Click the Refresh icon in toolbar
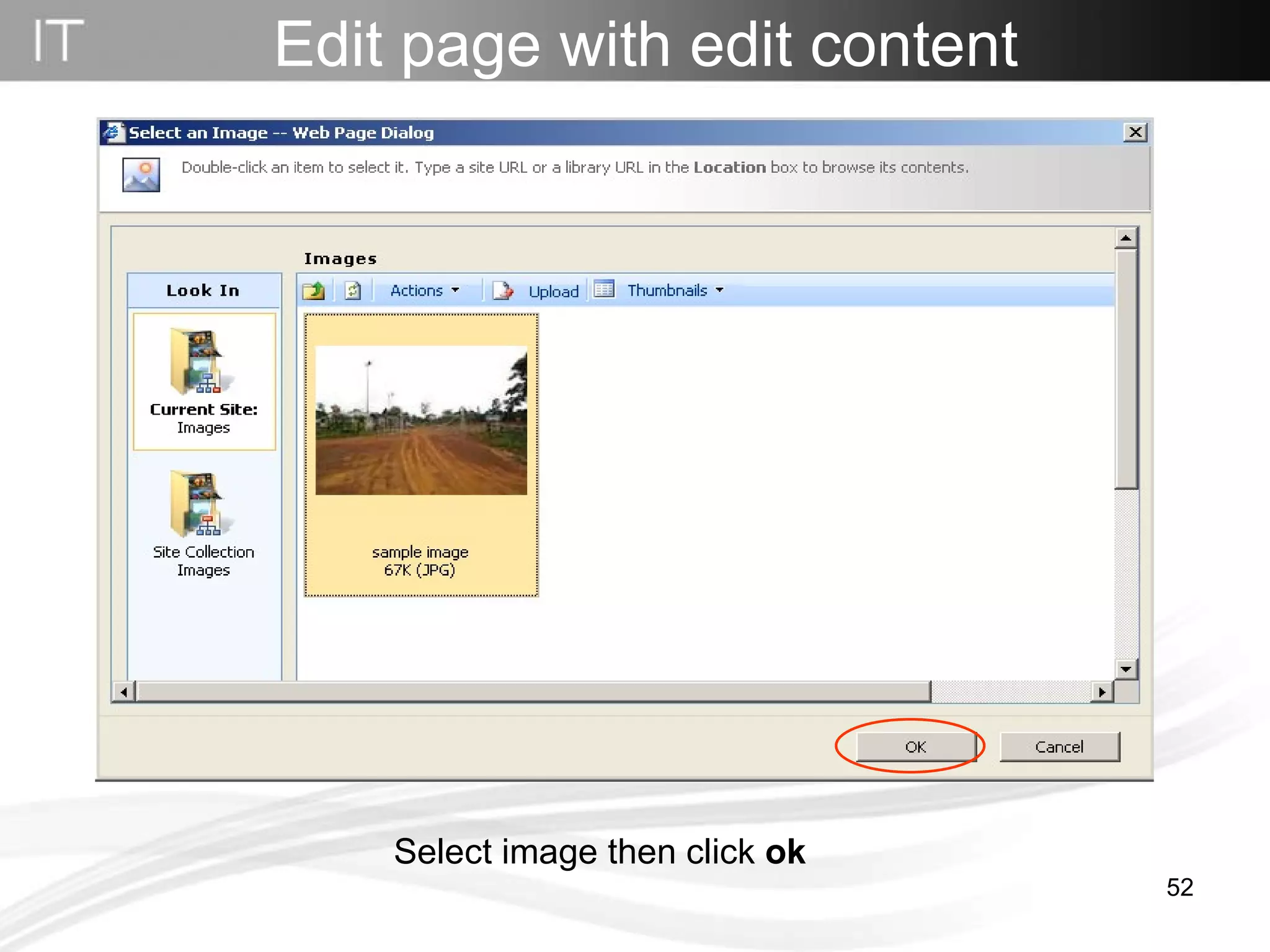Screen dimensions: 1270x952 pyautogui.click(x=352, y=290)
